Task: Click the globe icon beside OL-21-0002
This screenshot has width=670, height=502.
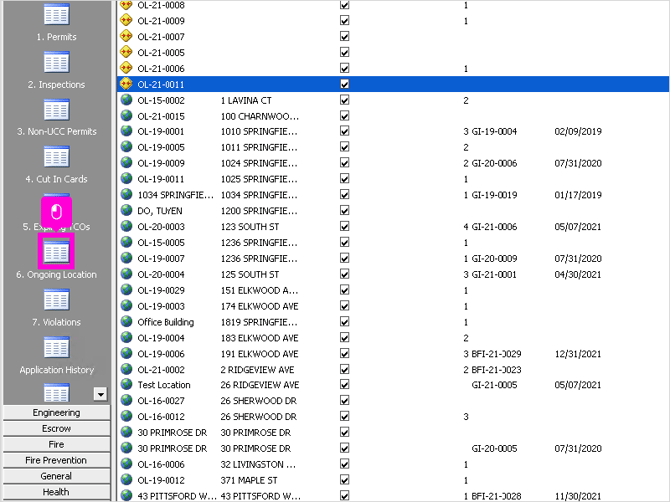Action: 126,369
